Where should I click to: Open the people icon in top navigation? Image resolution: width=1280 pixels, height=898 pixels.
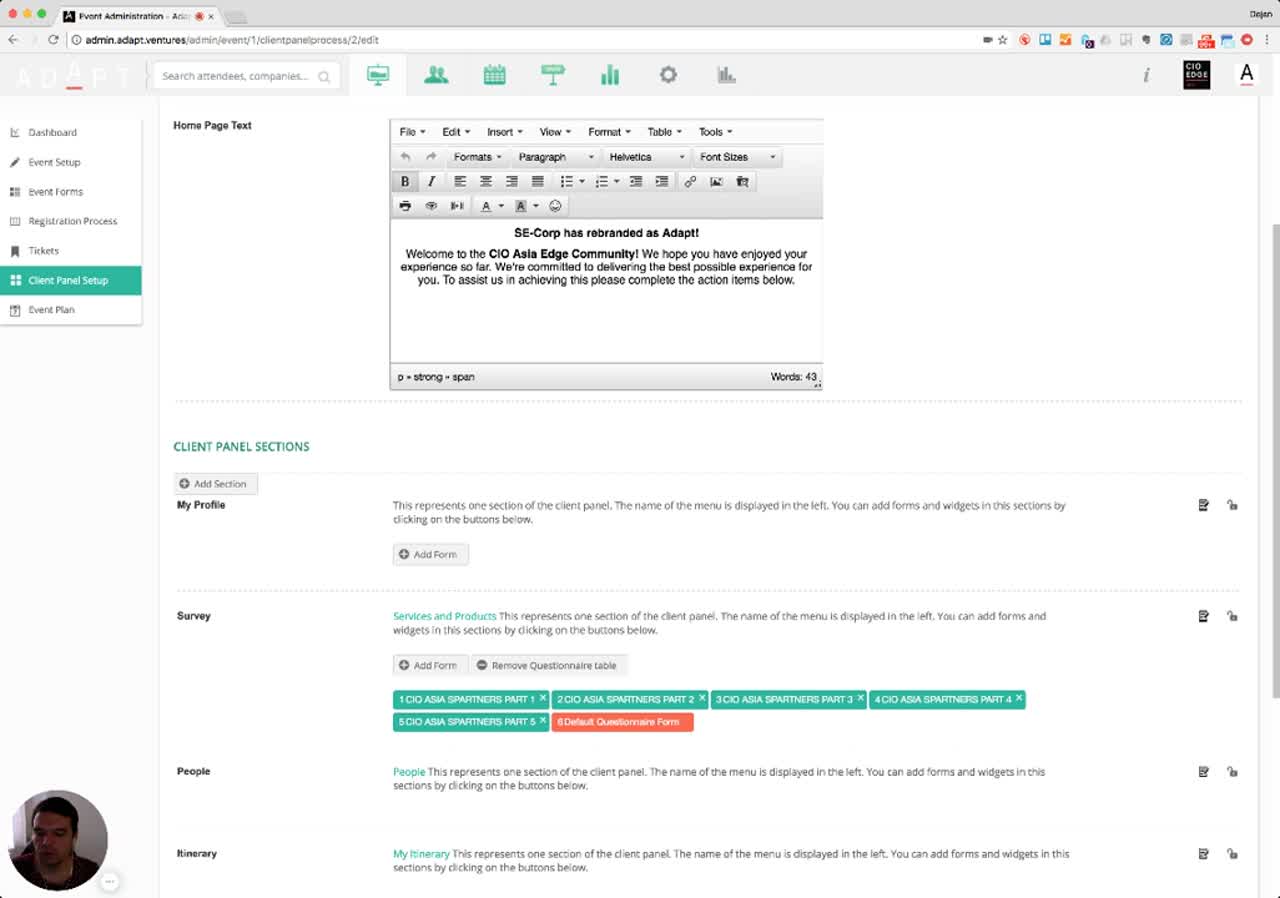436,75
